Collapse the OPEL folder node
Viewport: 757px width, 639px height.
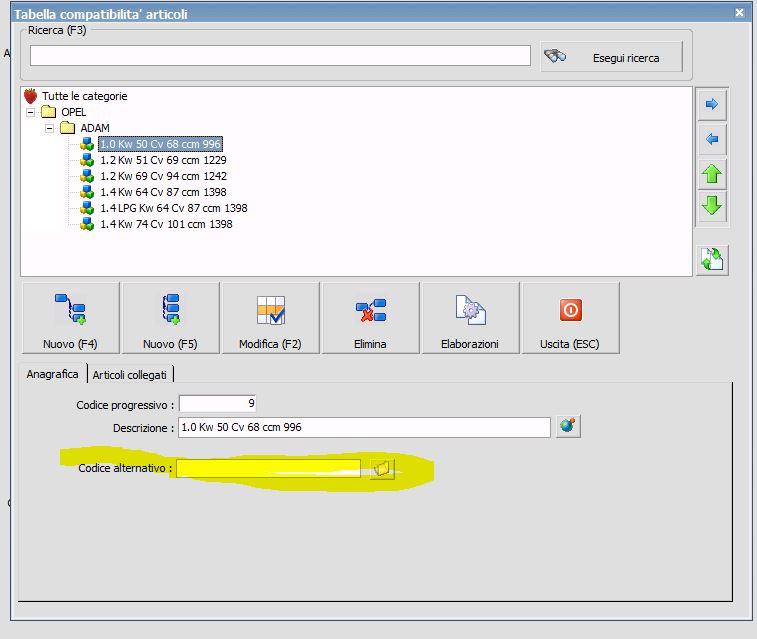point(30,112)
